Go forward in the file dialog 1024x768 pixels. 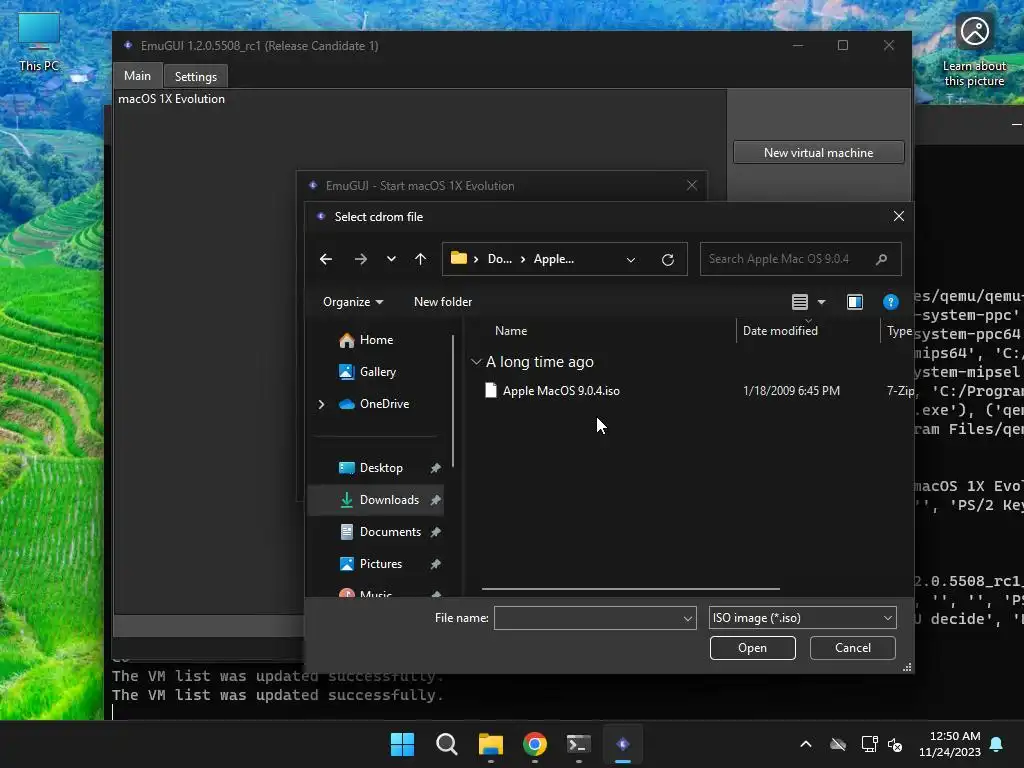360,259
